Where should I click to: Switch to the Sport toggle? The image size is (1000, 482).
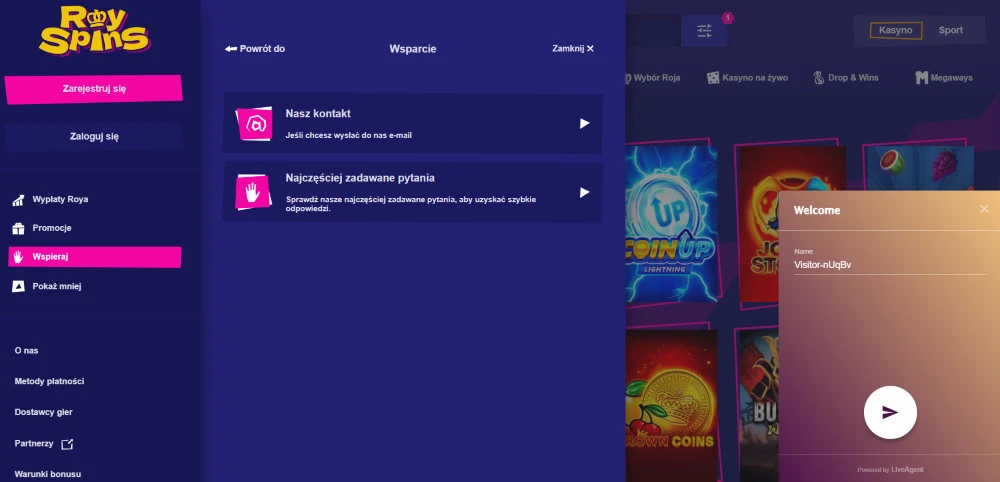pyautogui.click(x=950, y=30)
